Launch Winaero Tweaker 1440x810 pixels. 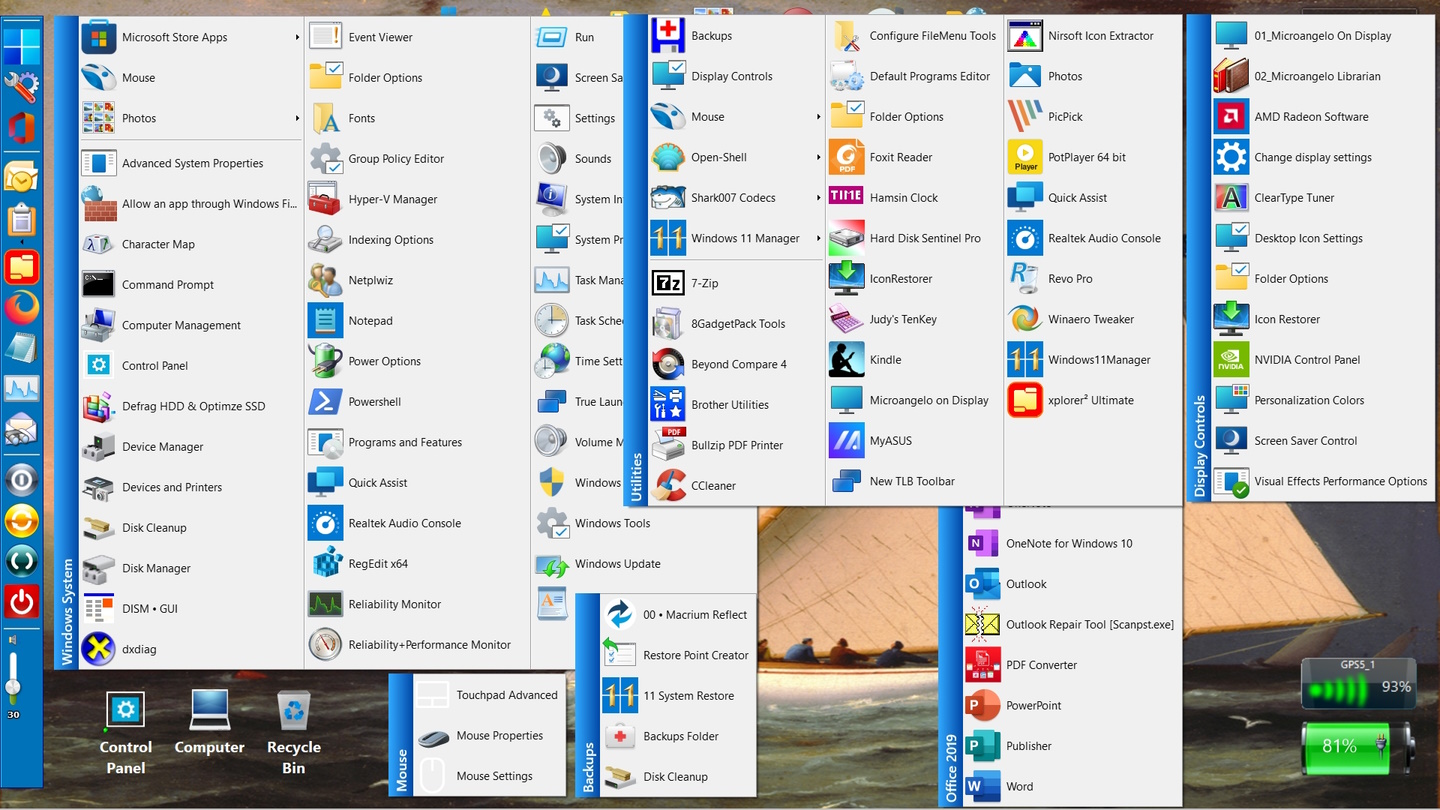click(1090, 320)
